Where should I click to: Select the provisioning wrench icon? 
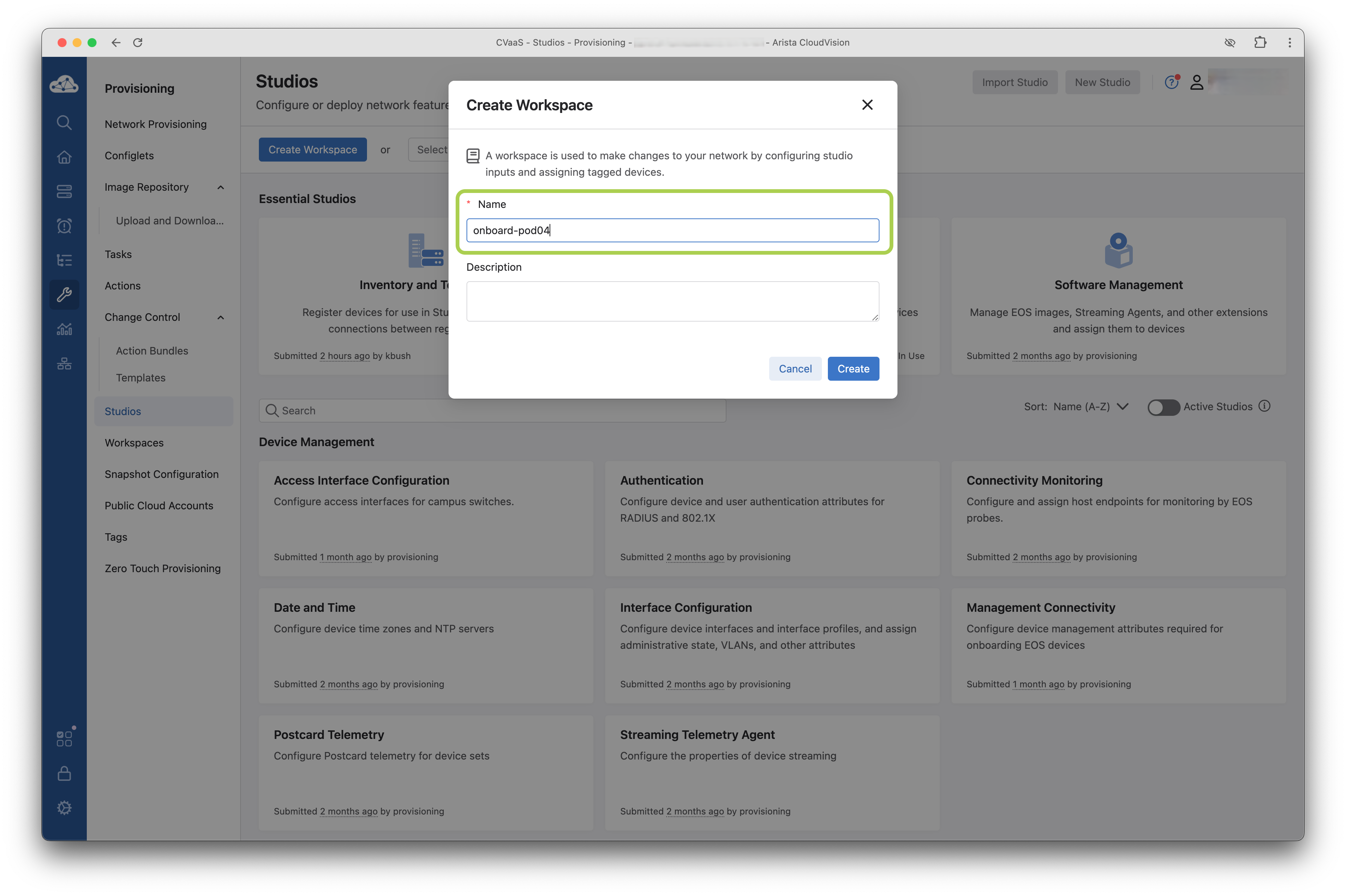[64, 294]
